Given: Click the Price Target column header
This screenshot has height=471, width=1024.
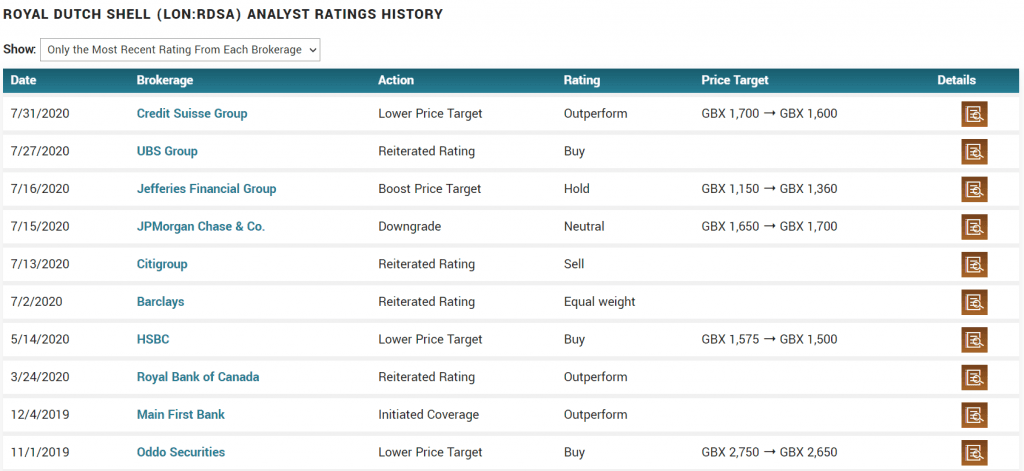Looking at the screenshot, I should point(735,80).
